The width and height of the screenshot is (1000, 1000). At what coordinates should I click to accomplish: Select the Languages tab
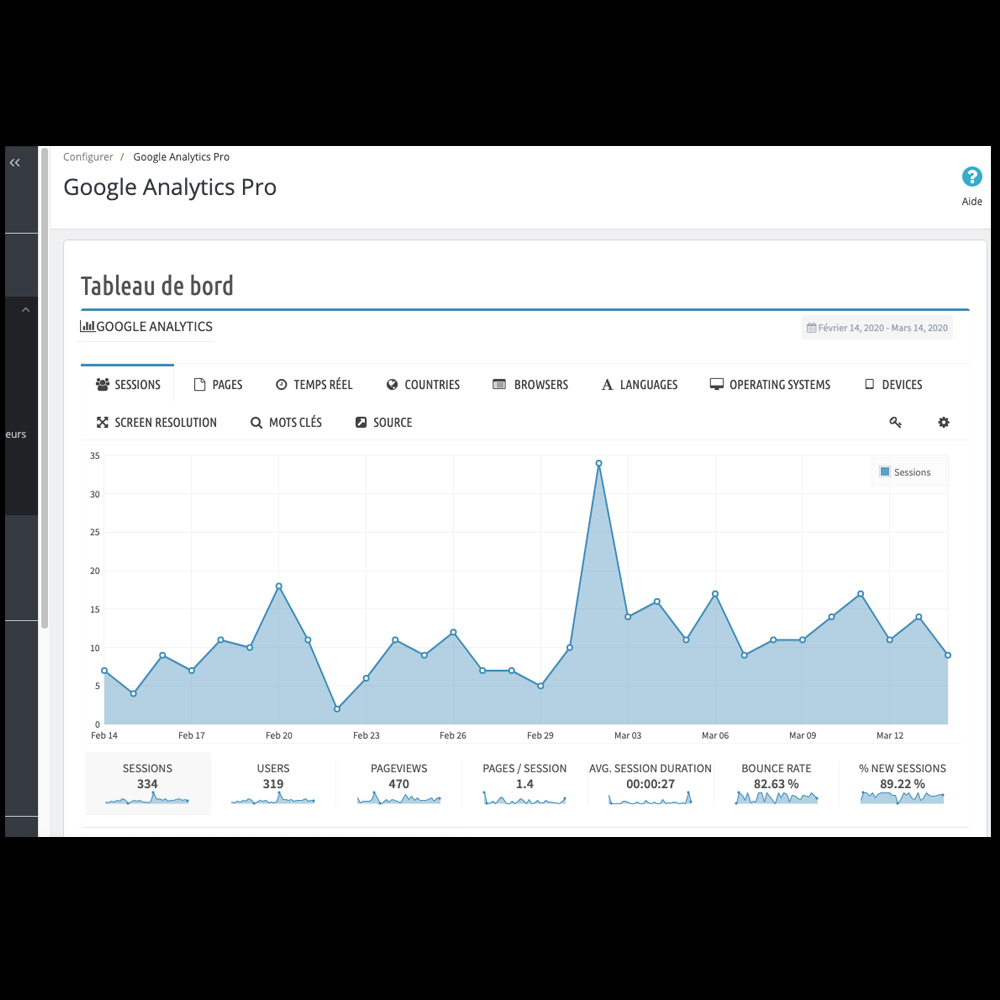click(x=639, y=385)
